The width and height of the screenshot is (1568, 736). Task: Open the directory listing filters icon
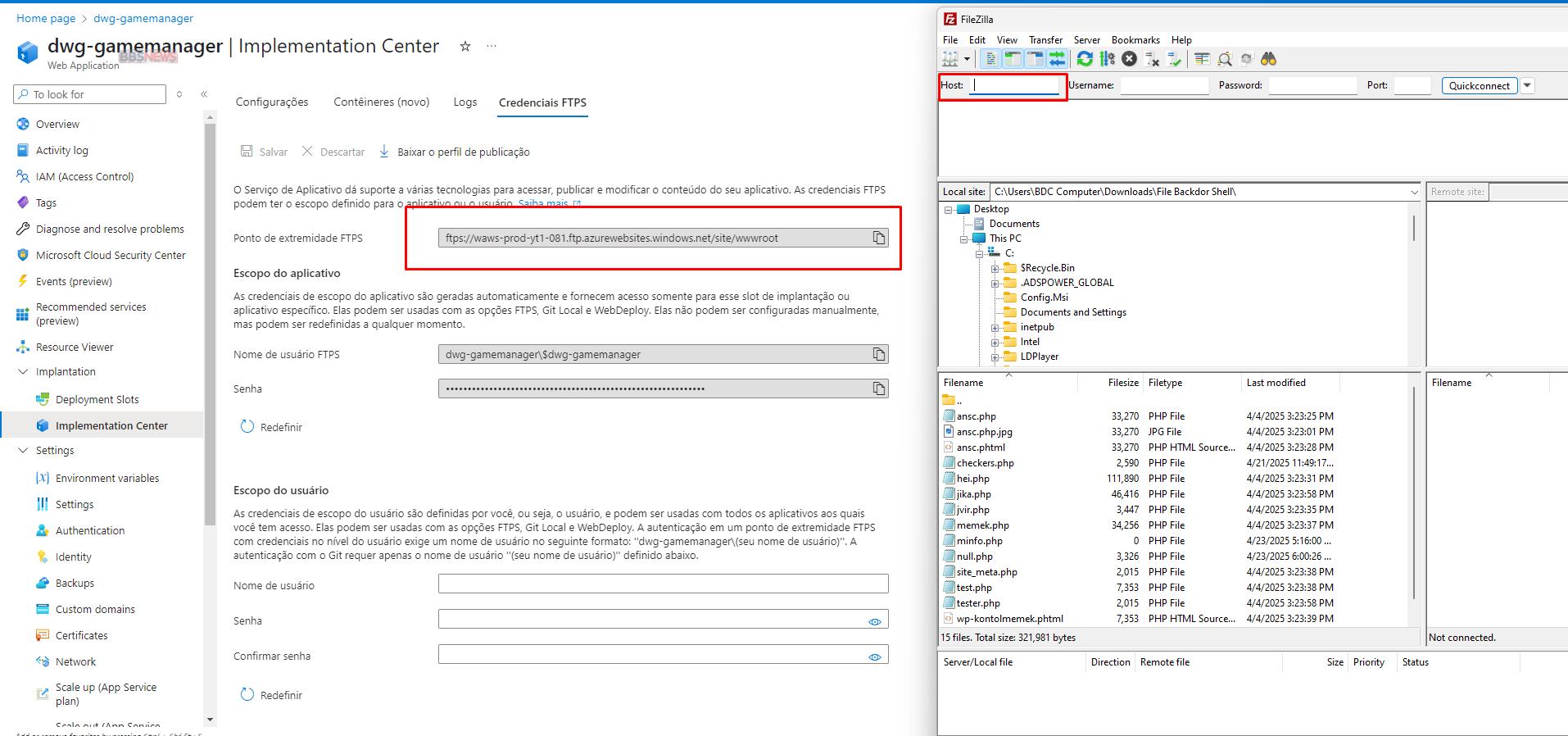pyautogui.click(x=1202, y=59)
